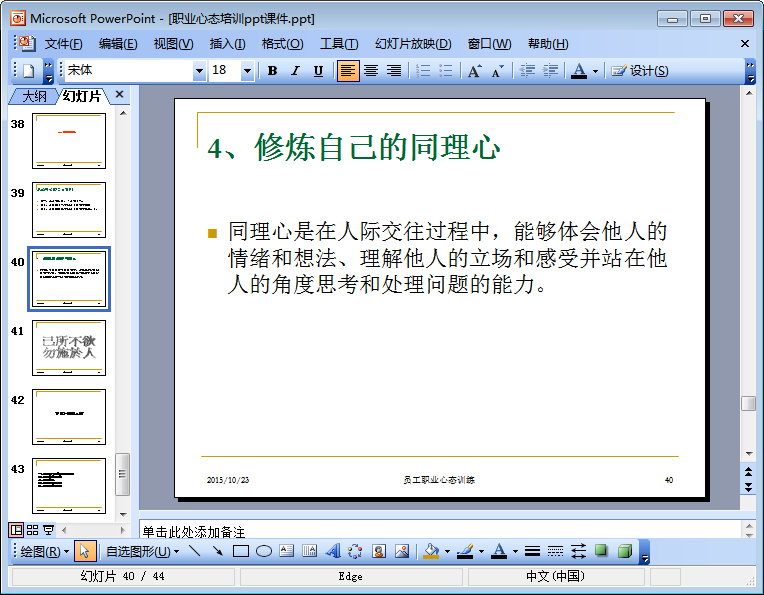Increase the font size

tap(475, 71)
